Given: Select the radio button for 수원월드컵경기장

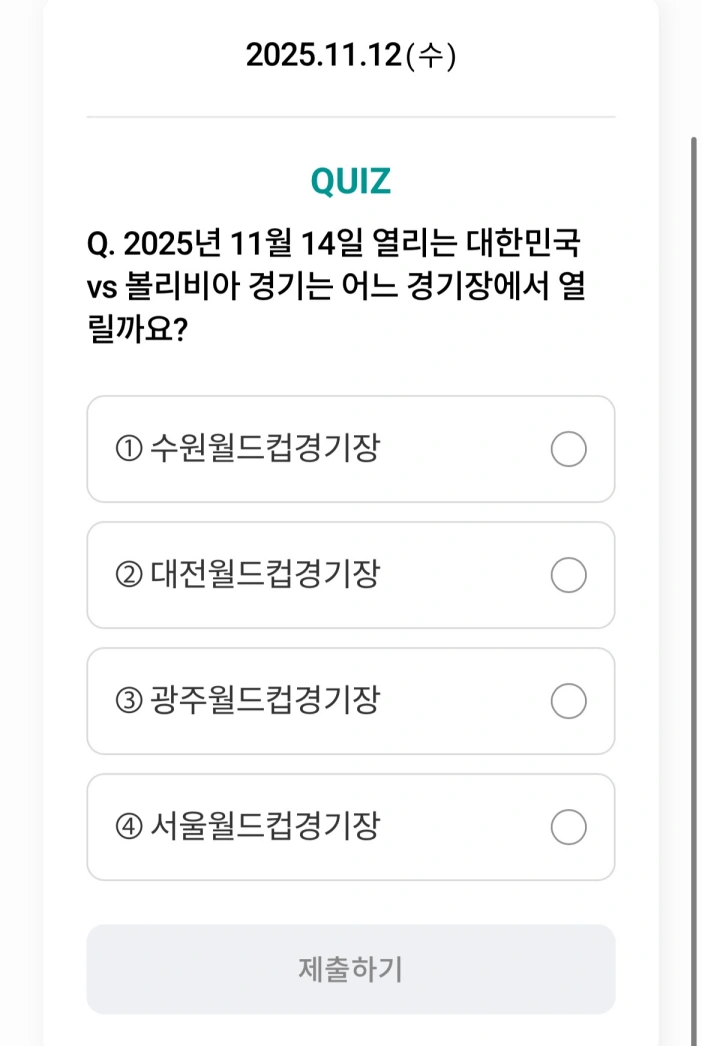Looking at the screenshot, I should click(568, 449).
